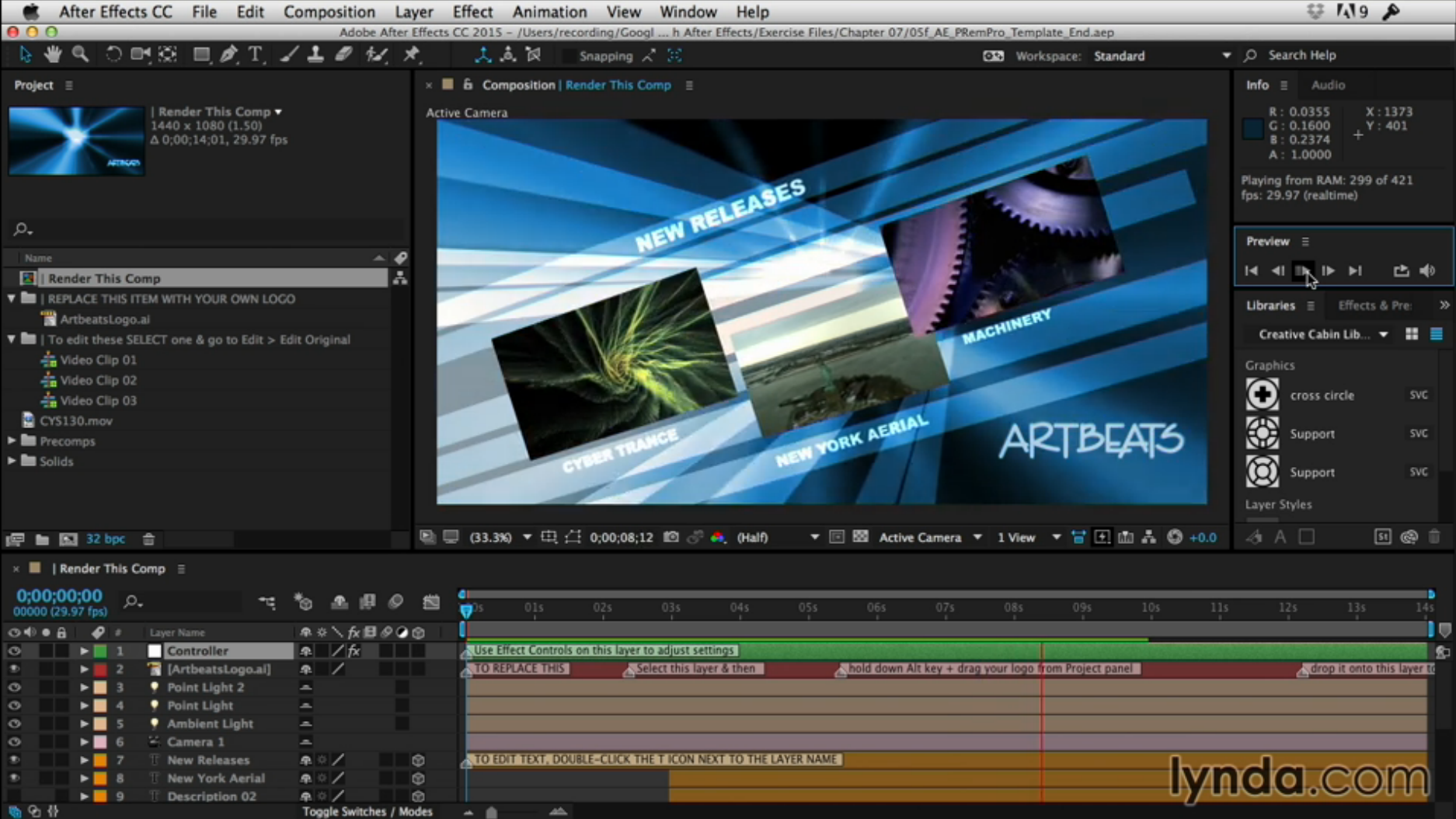This screenshot has height=819, width=1456.
Task: Select Video Clip 02 in Project panel
Action: 98,380
